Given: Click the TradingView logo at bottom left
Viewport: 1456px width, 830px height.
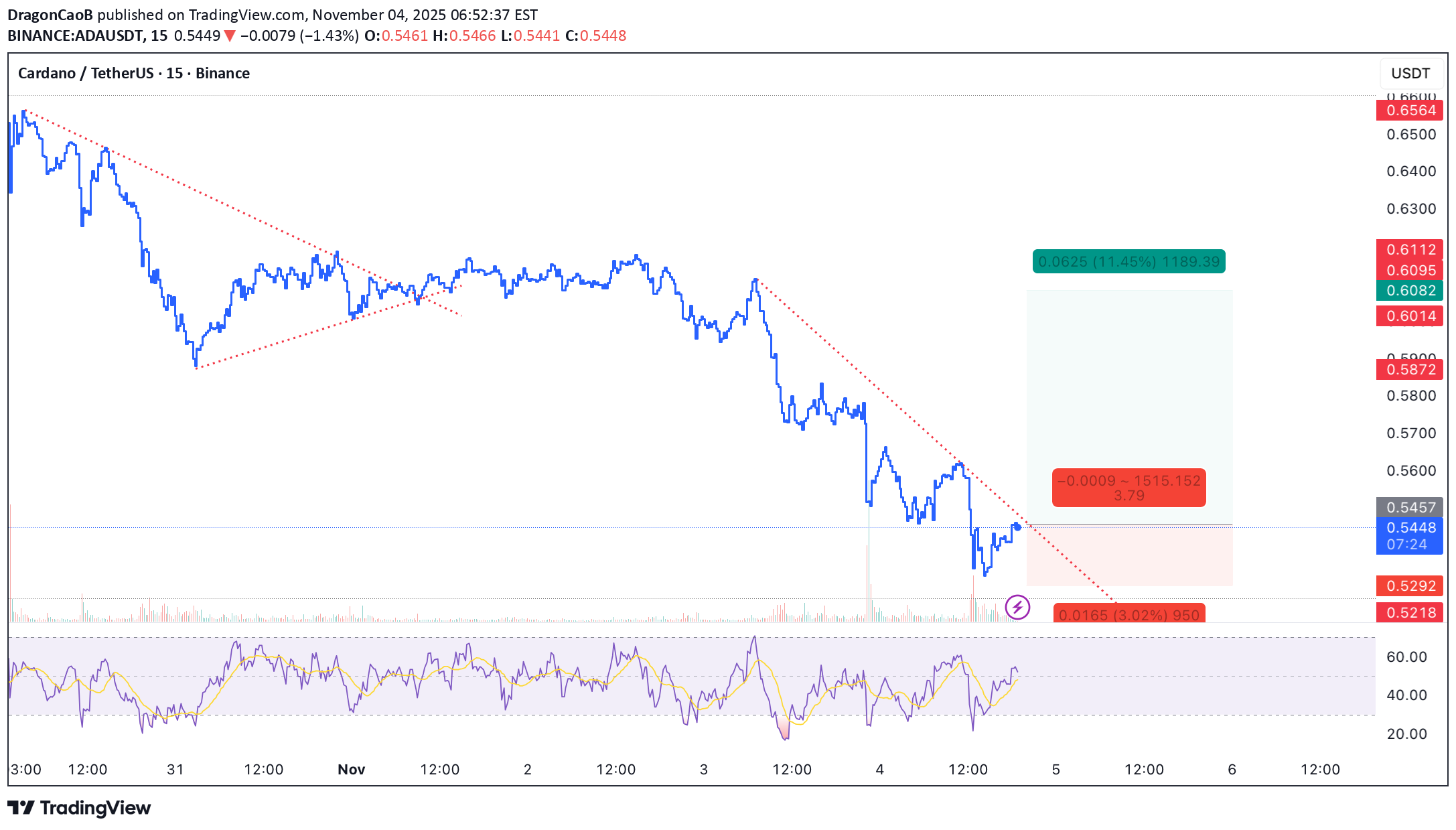Looking at the screenshot, I should coord(79,808).
